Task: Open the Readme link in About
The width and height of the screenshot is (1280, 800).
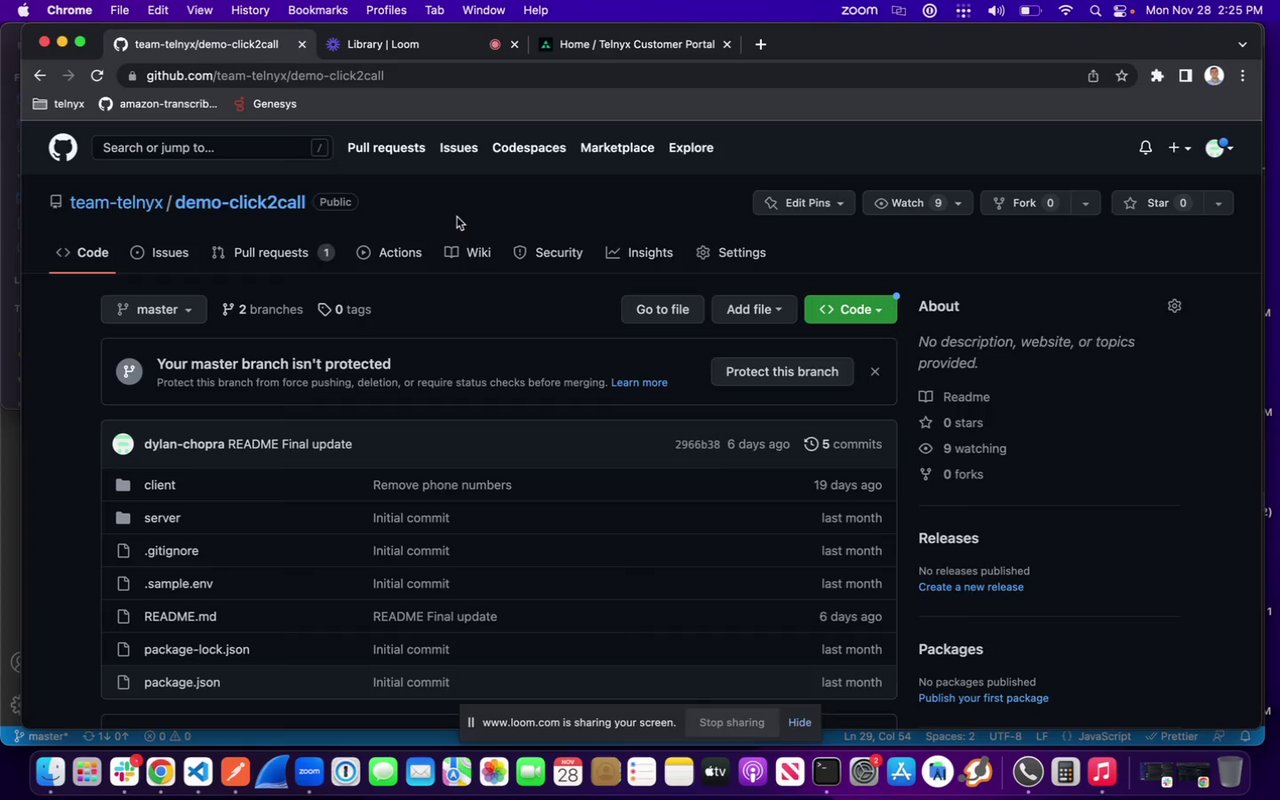Action: pos(955,397)
